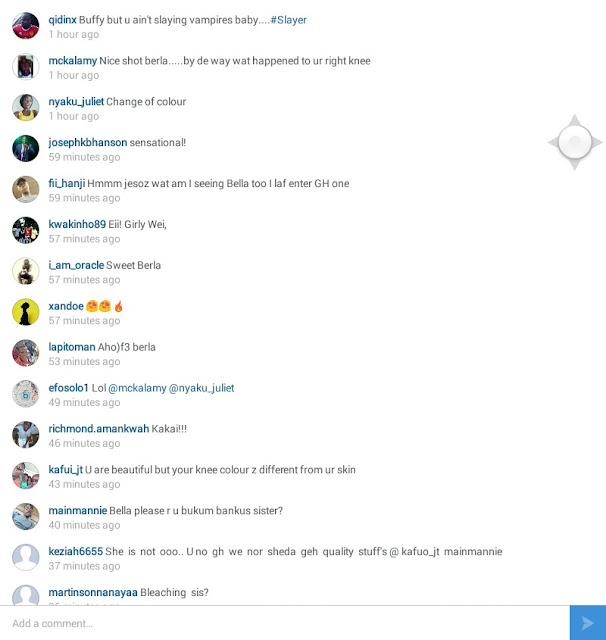Open kwakinho89 username link
606x640 pixels.
pos(77,224)
